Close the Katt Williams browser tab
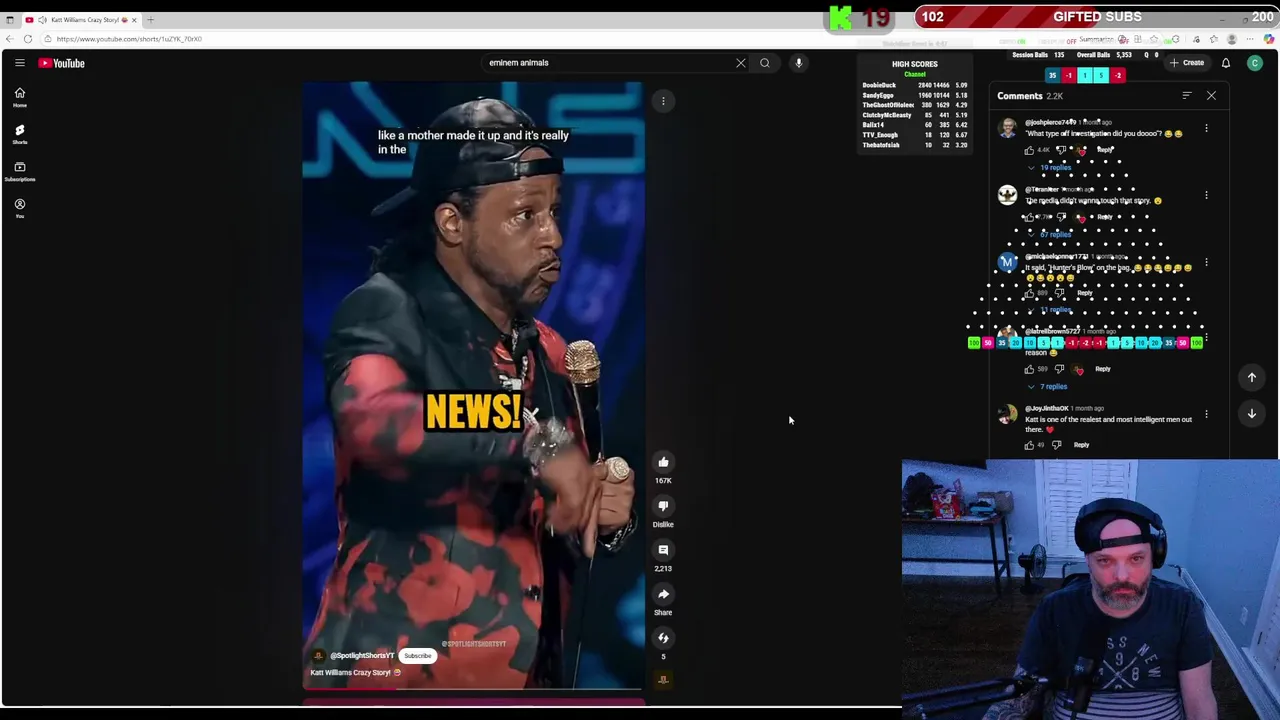The width and height of the screenshot is (1280, 720). [134, 20]
